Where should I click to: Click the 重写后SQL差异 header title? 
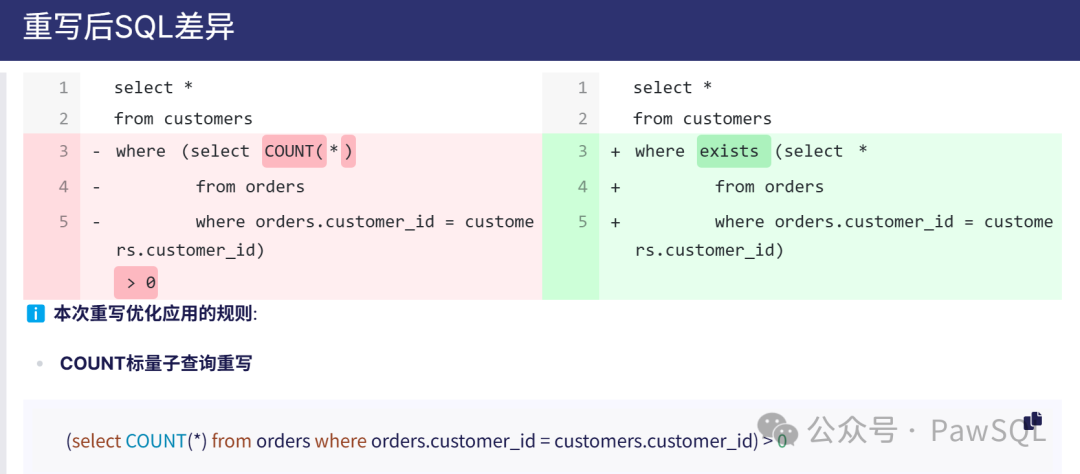129,27
